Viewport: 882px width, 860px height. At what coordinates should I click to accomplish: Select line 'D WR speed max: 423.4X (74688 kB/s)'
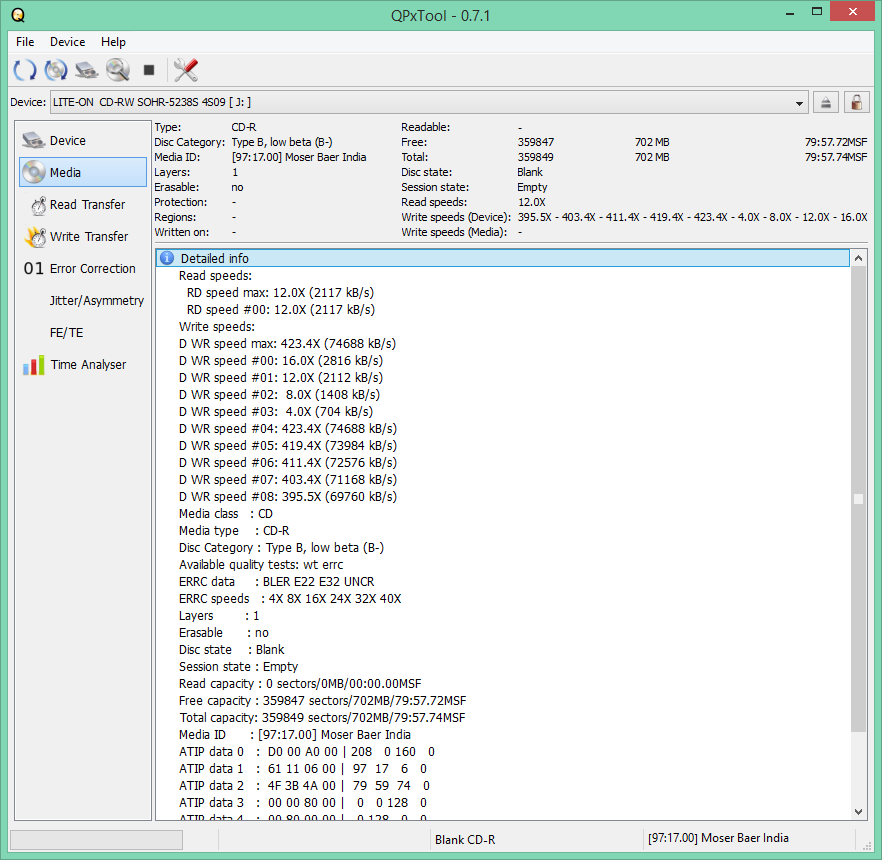coord(287,344)
